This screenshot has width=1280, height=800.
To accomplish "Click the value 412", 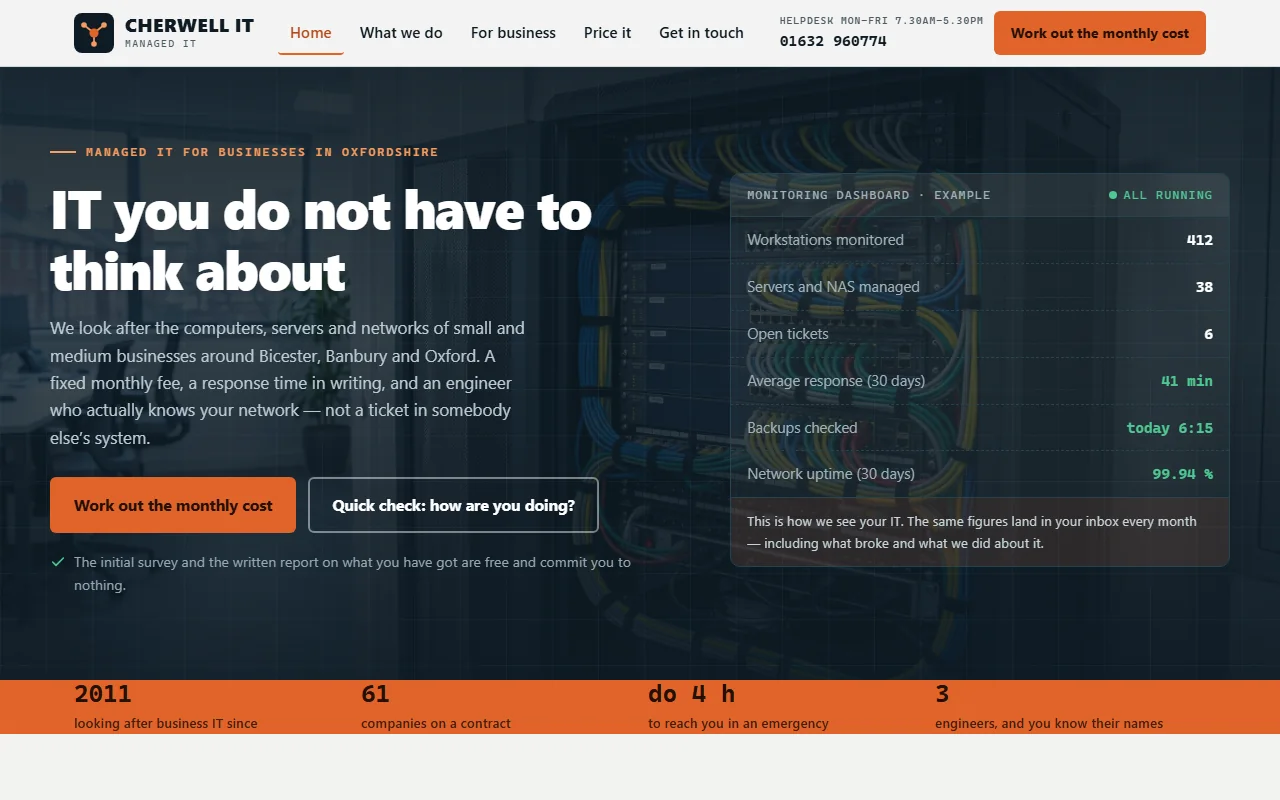I will click(x=1199, y=240).
